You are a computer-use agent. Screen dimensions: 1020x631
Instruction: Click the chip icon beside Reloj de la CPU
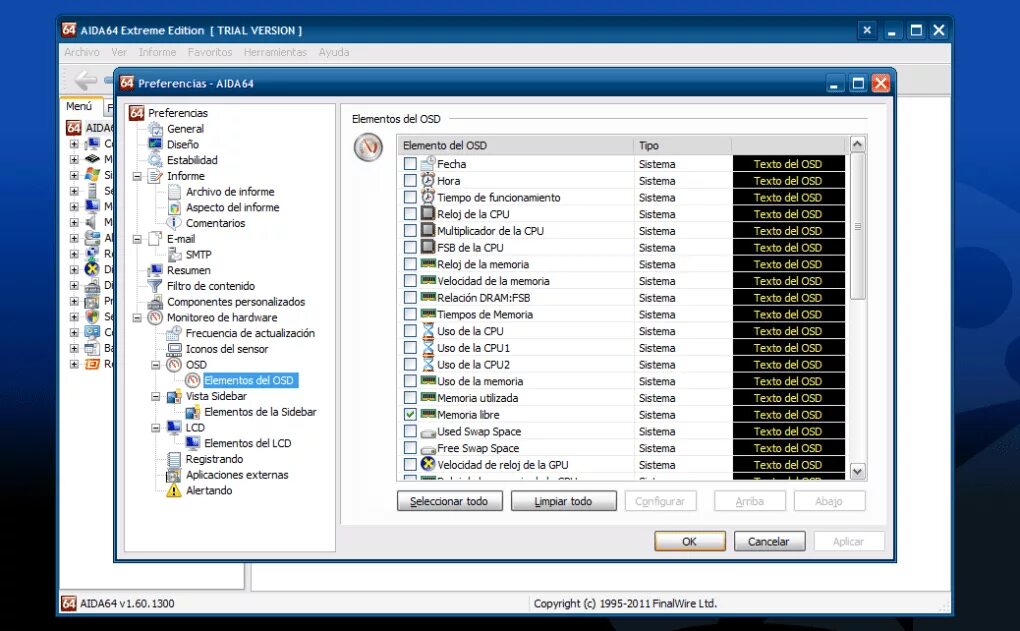pyautogui.click(x=427, y=213)
